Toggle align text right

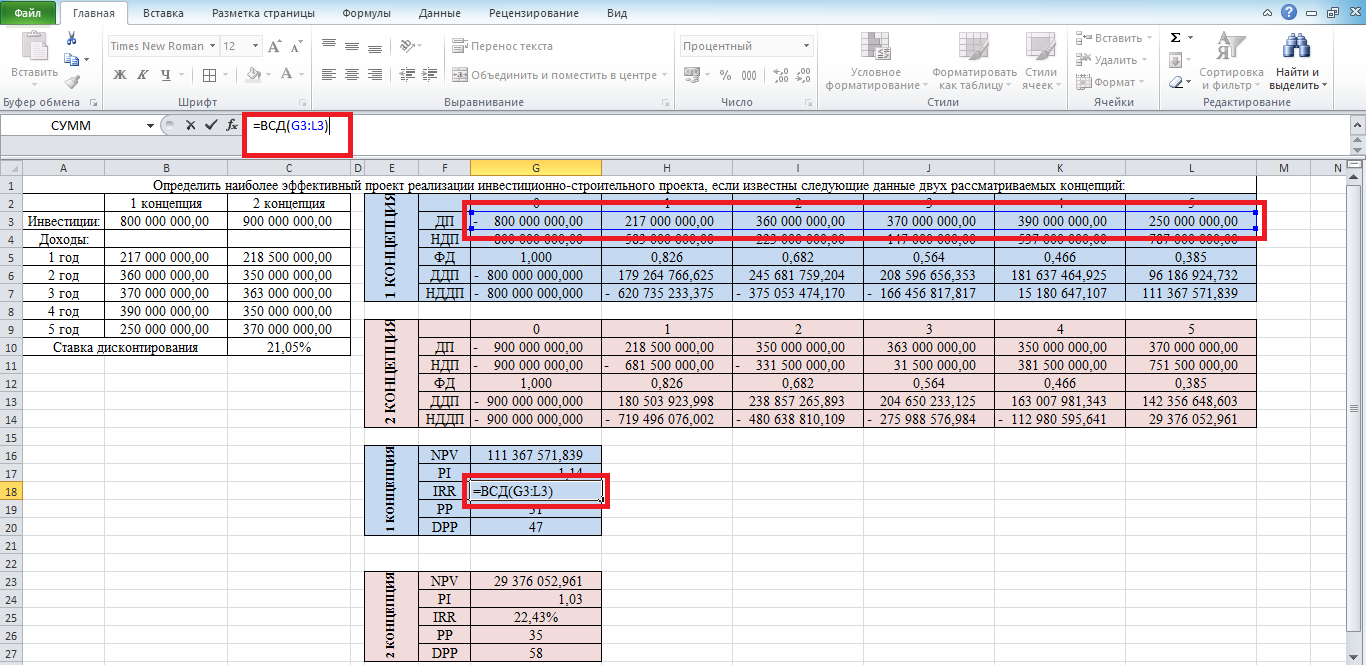[x=374, y=75]
